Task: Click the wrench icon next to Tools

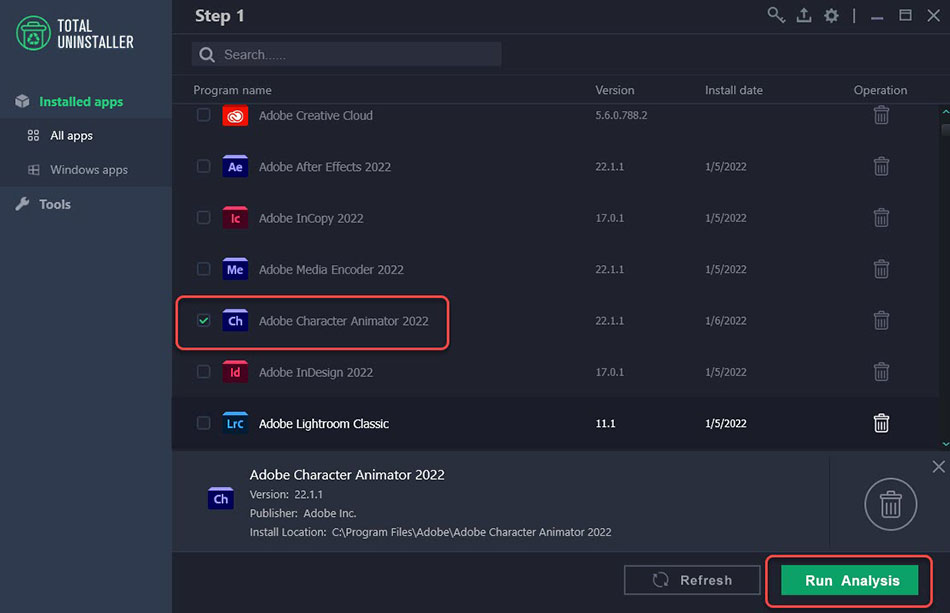Action: [22, 204]
